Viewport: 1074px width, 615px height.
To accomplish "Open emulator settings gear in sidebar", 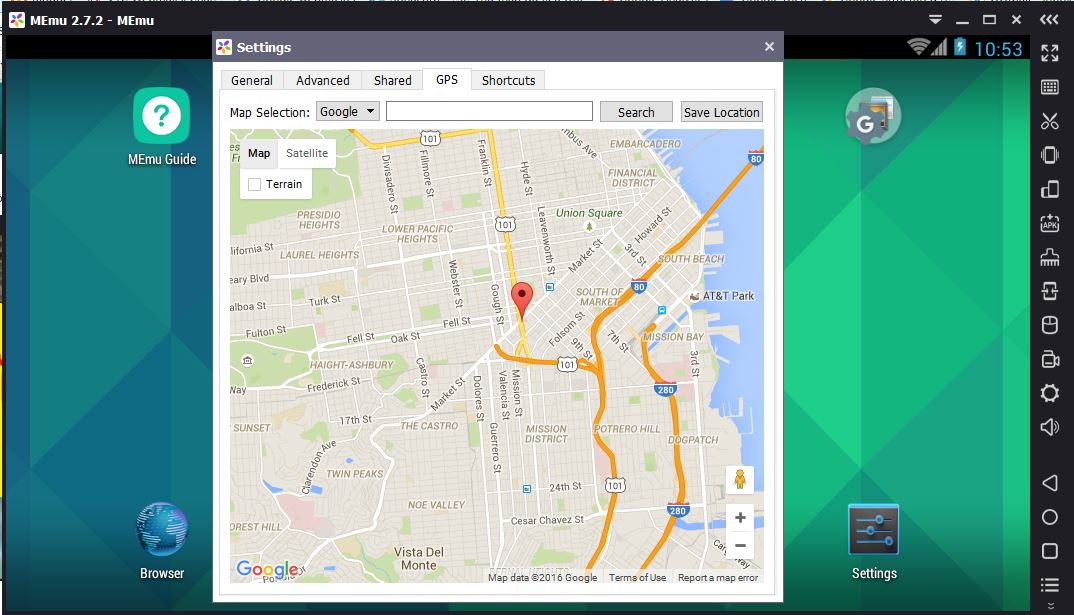I will tap(1049, 393).
